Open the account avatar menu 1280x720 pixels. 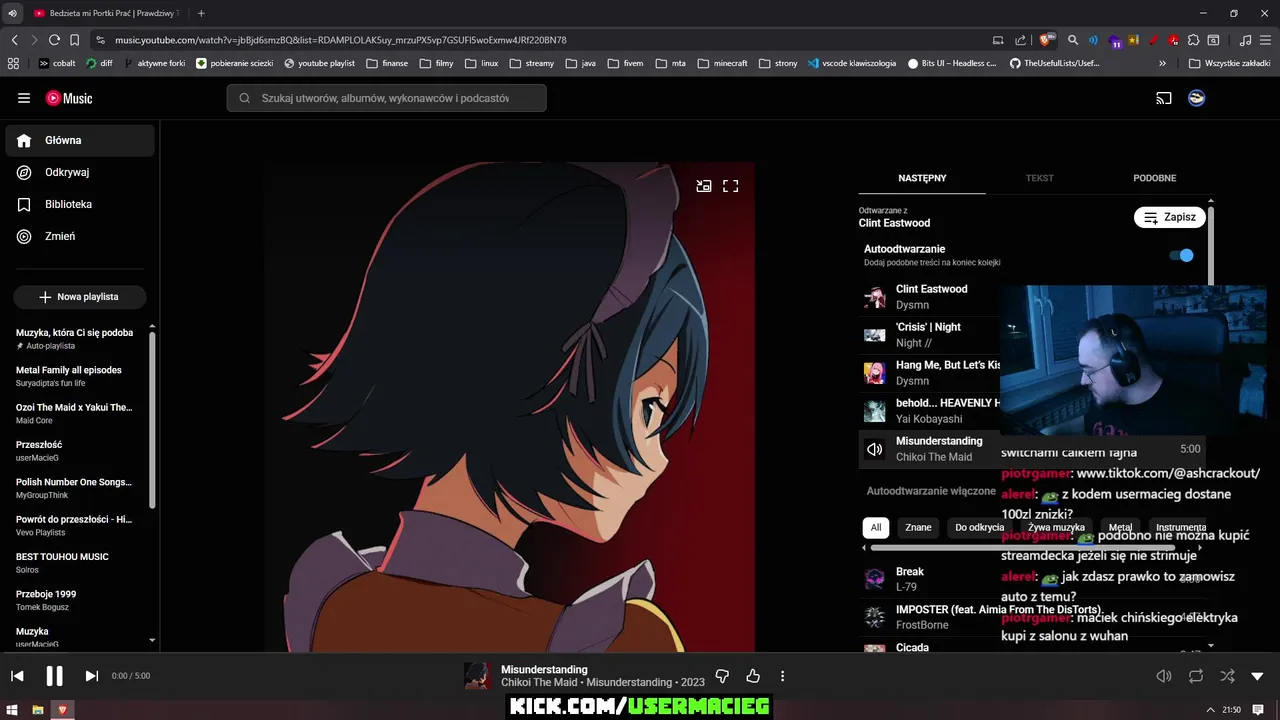tap(1196, 98)
